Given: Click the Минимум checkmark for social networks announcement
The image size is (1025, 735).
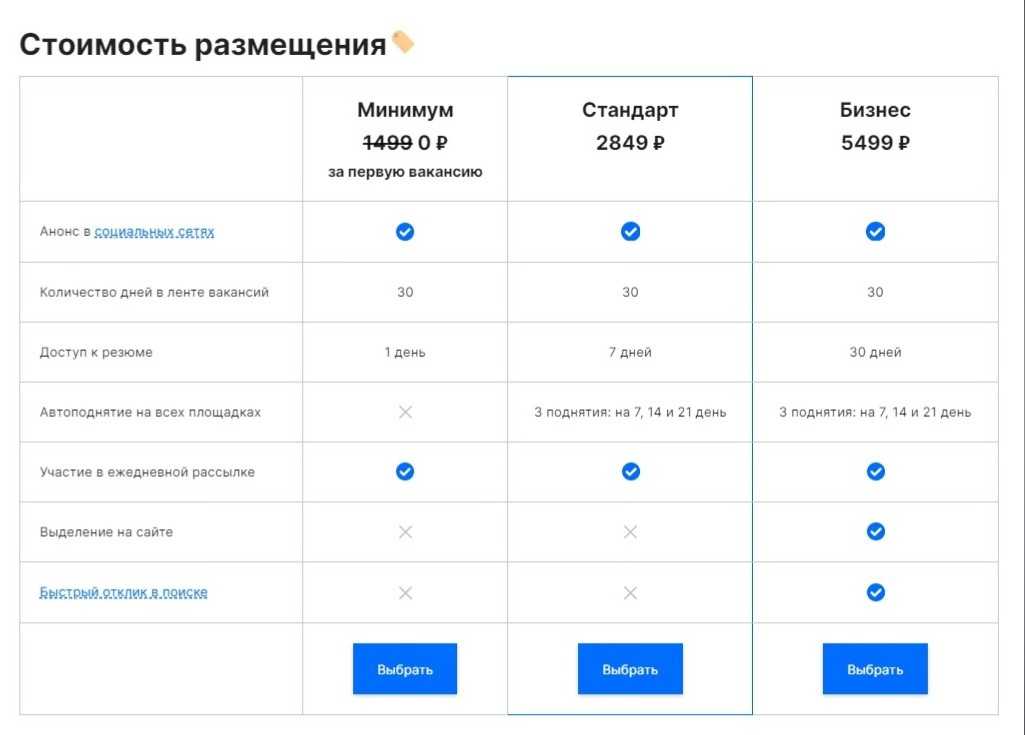Looking at the screenshot, I should (405, 232).
